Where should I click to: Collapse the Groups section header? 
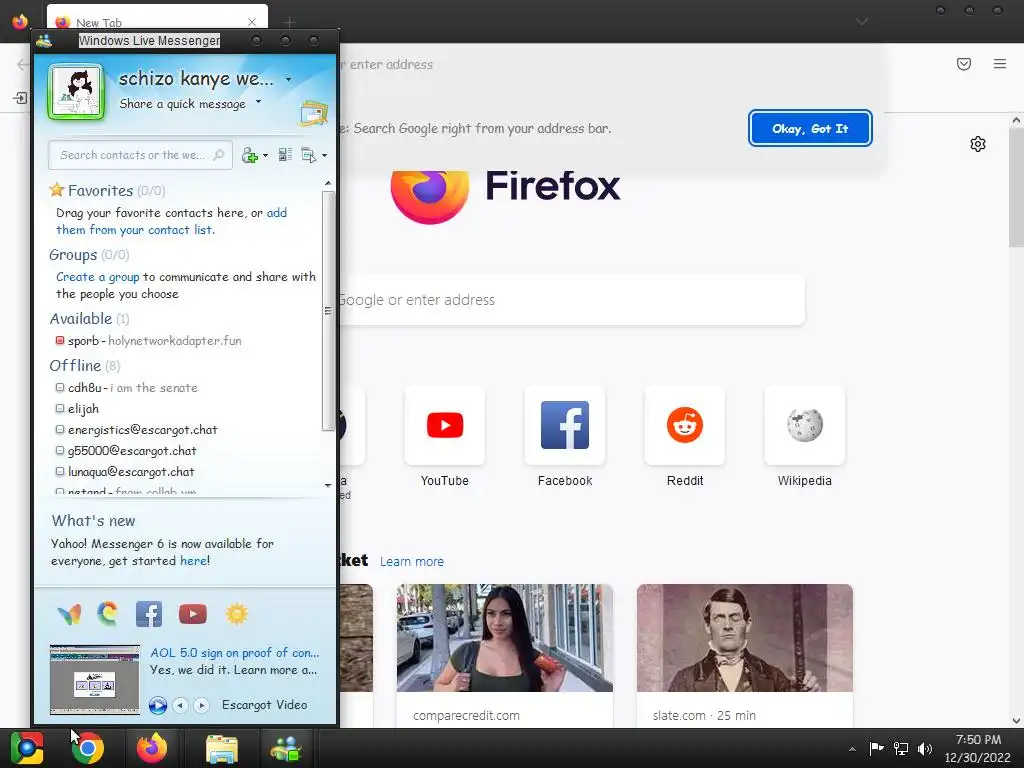pos(89,255)
